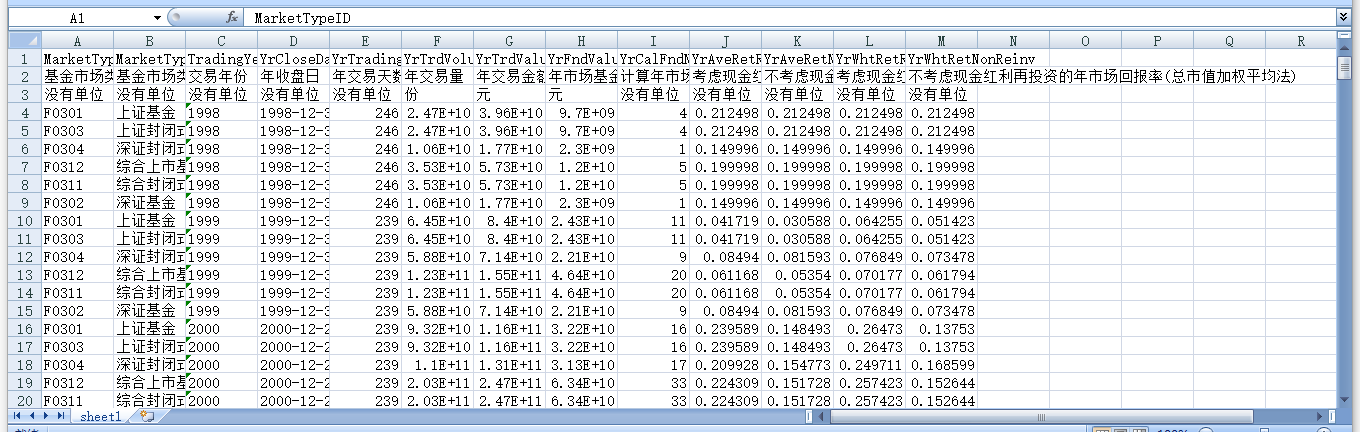Click the last-sheet navigation arrow
This screenshot has width=1360, height=432.
[x=62, y=416]
